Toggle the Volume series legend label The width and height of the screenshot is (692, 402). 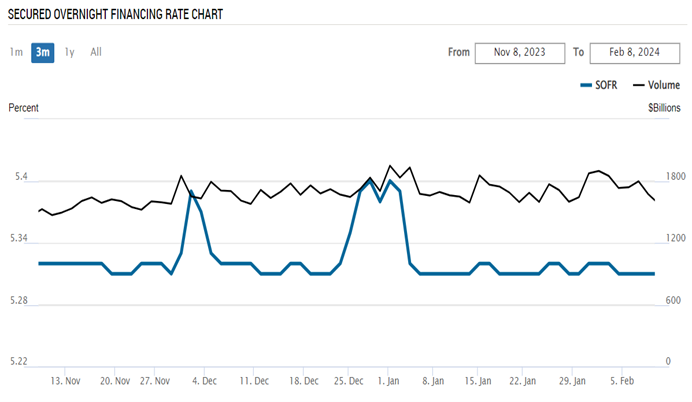pos(664,85)
